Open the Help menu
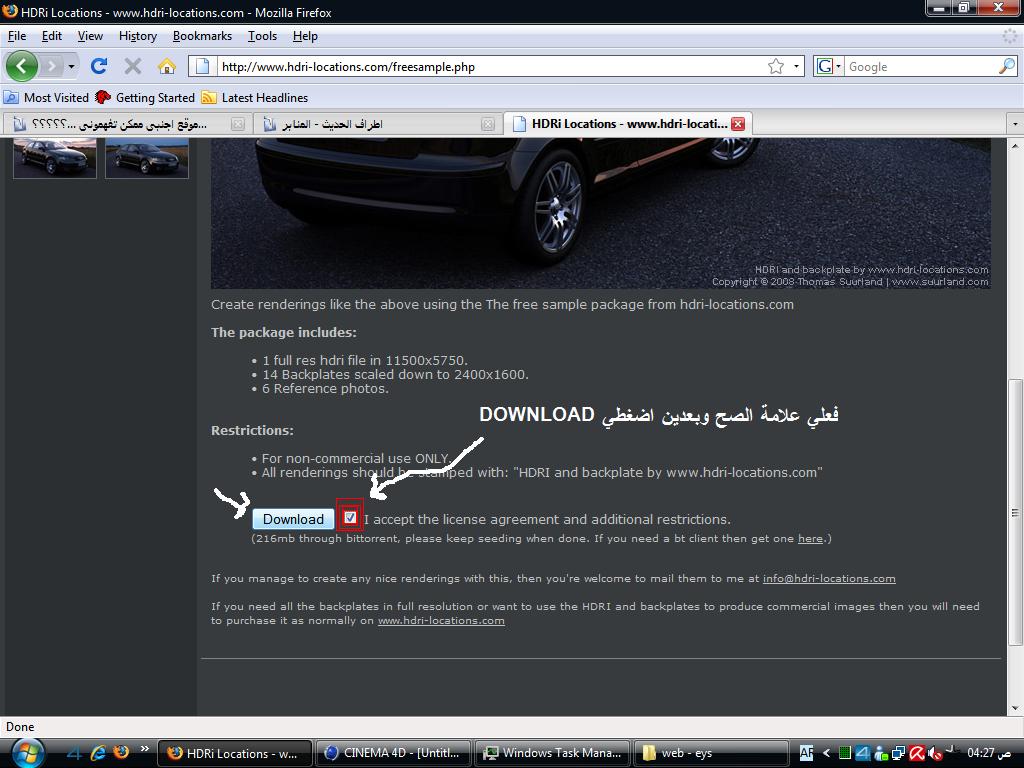1024x768 pixels. (305, 36)
